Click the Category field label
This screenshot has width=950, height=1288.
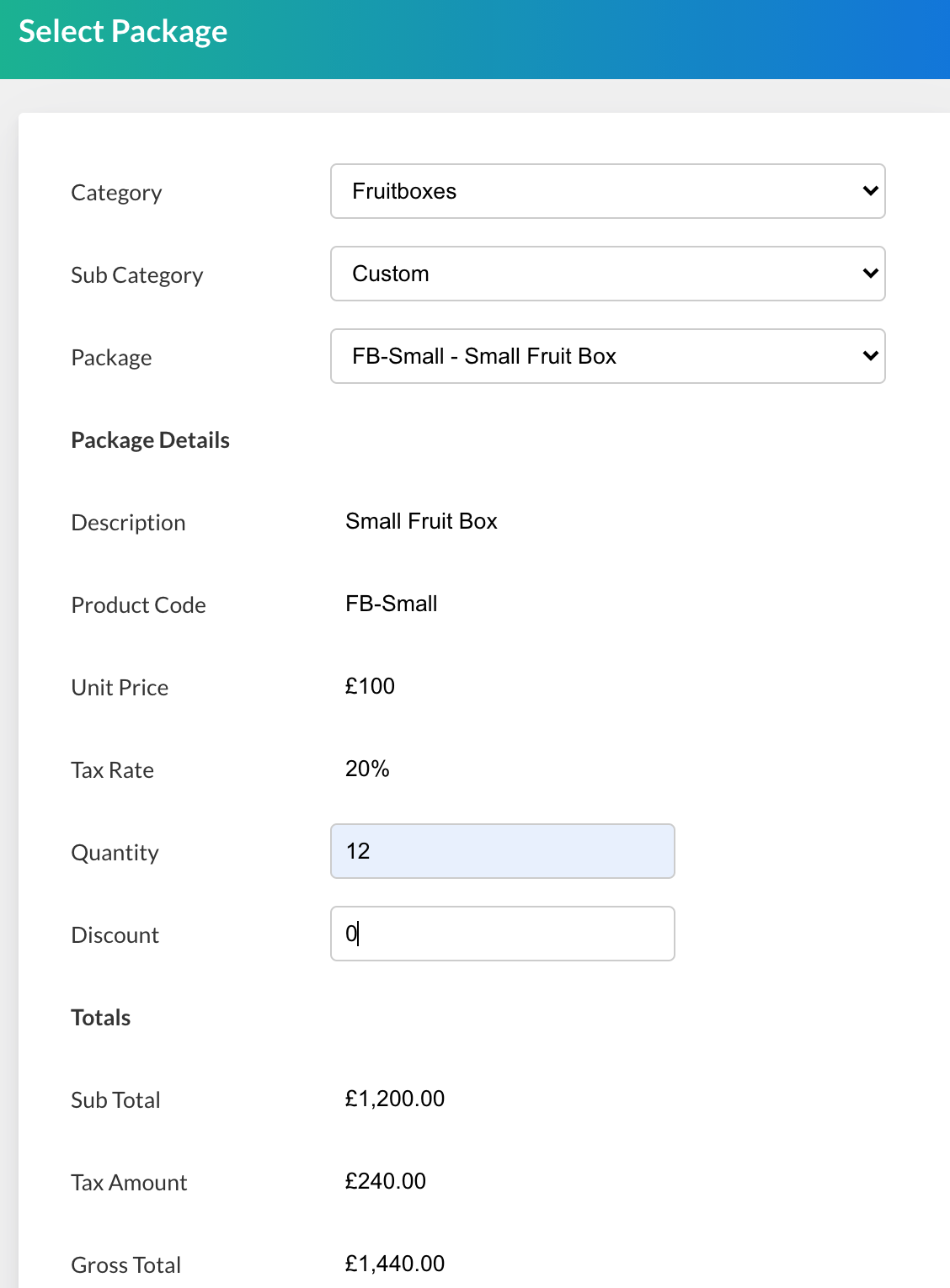pyautogui.click(x=116, y=193)
